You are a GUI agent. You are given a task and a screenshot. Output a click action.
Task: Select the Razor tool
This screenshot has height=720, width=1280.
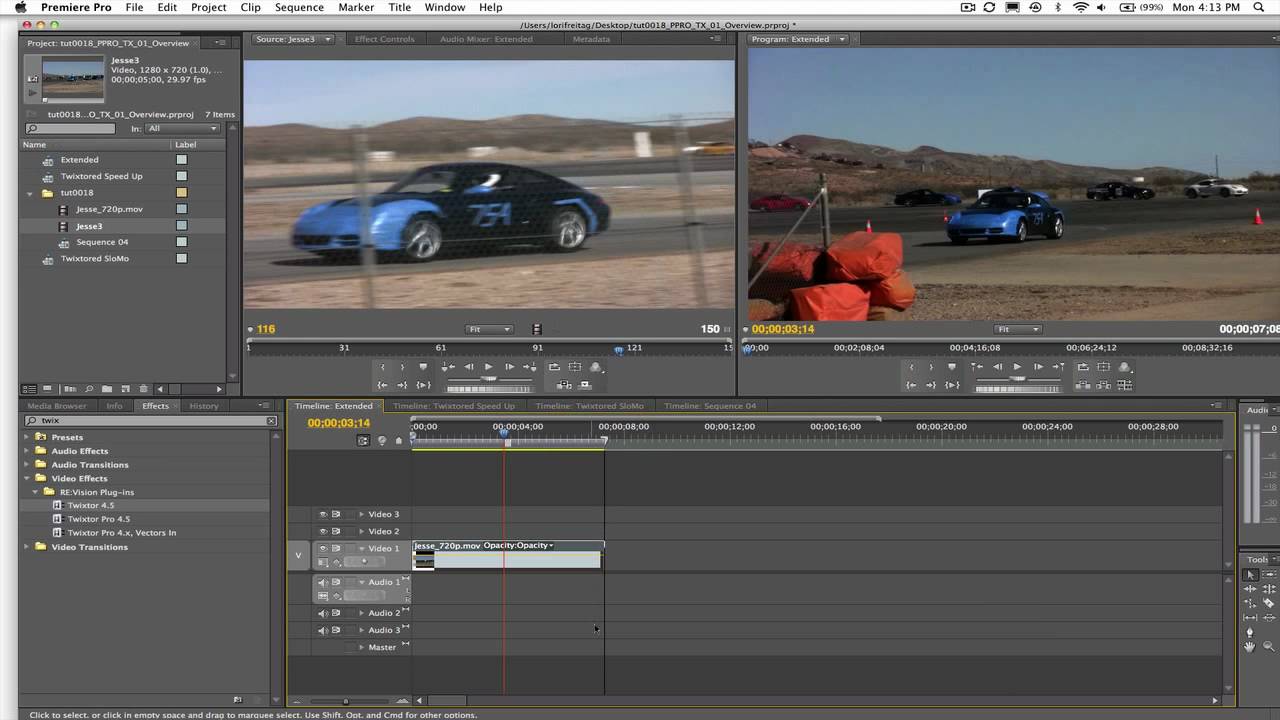[x=1269, y=603]
